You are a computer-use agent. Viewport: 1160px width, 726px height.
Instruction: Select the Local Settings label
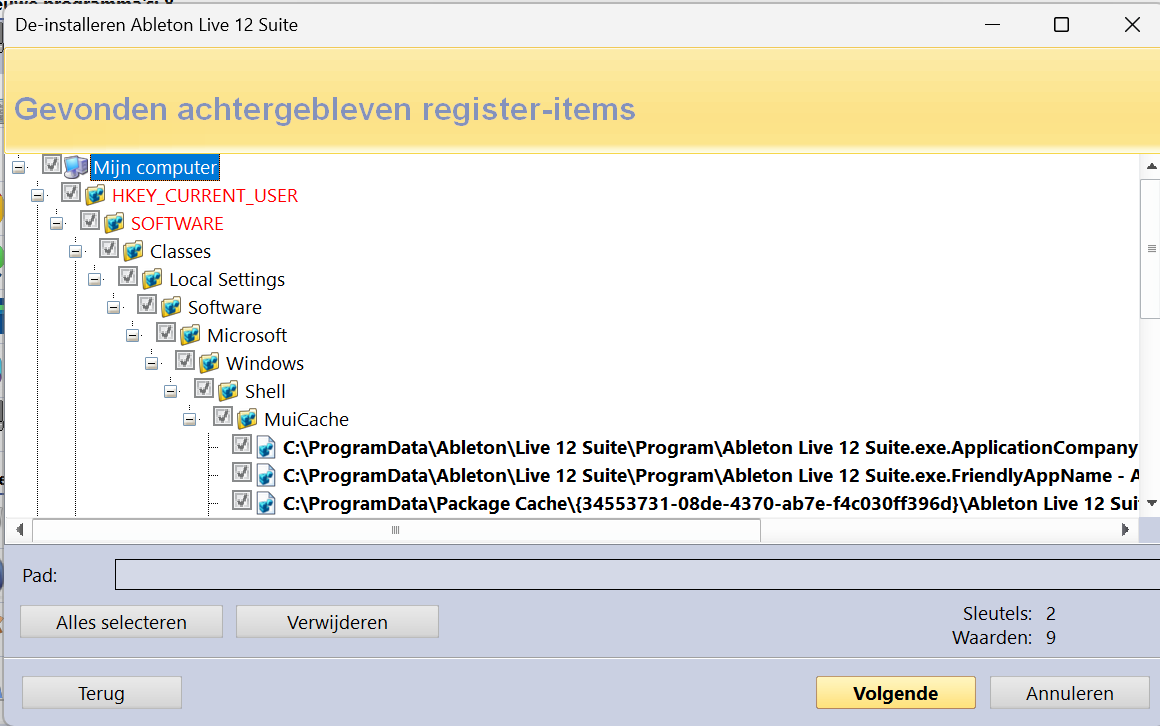pos(227,280)
